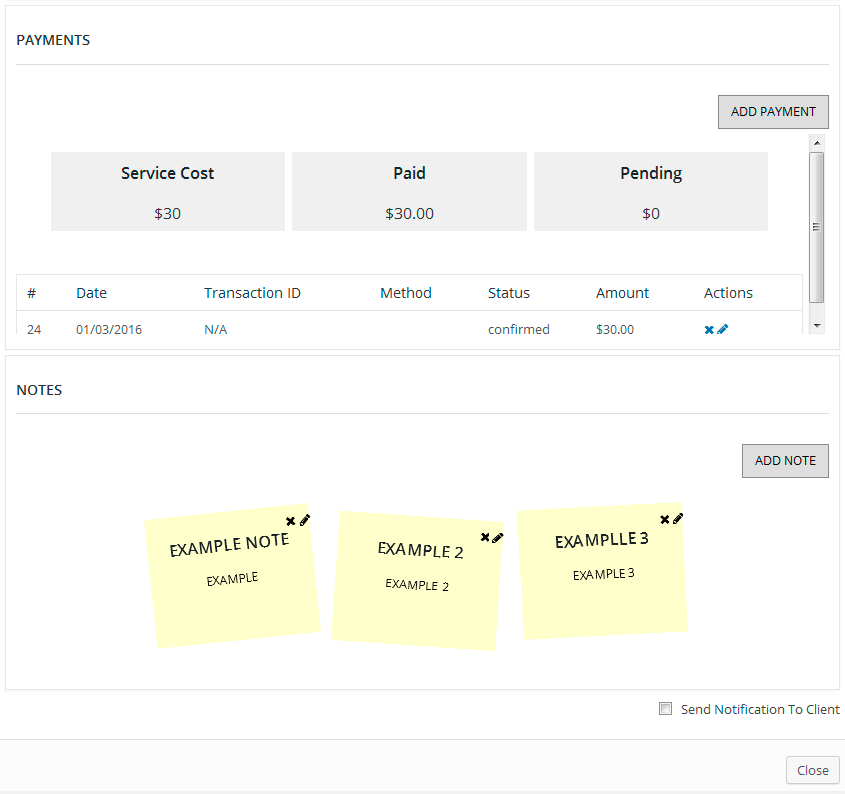Delete the EXAMPLE NOTE sticky note
The height and width of the screenshot is (794, 845).
(x=291, y=521)
